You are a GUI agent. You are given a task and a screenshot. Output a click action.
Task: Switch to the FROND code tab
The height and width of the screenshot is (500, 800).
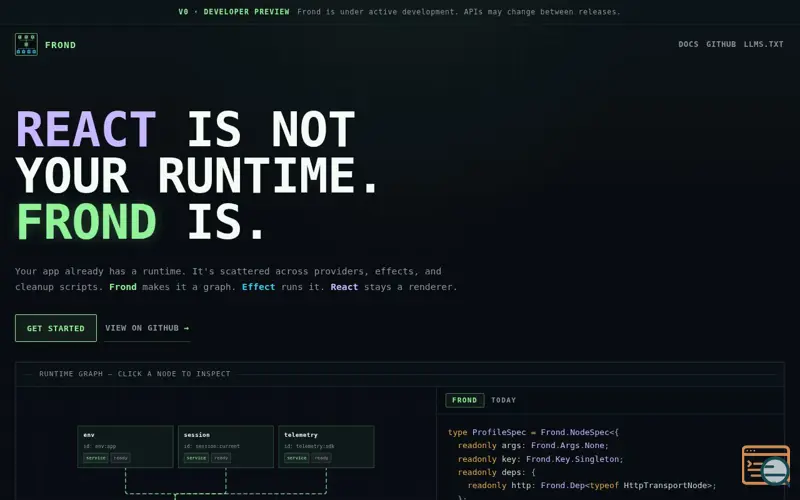pyautogui.click(x=464, y=400)
